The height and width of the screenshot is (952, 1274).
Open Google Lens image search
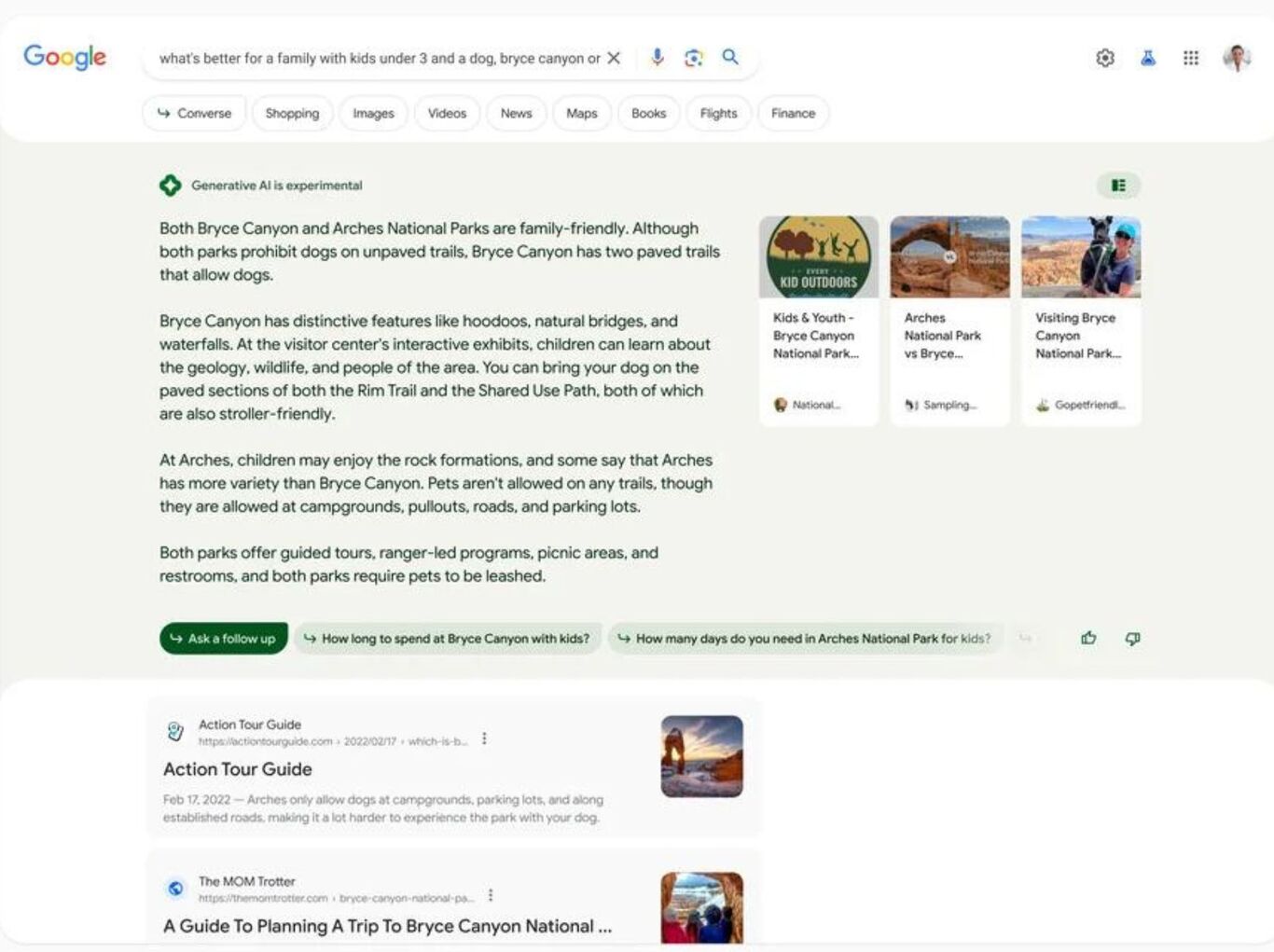click(x=693, y=58)
